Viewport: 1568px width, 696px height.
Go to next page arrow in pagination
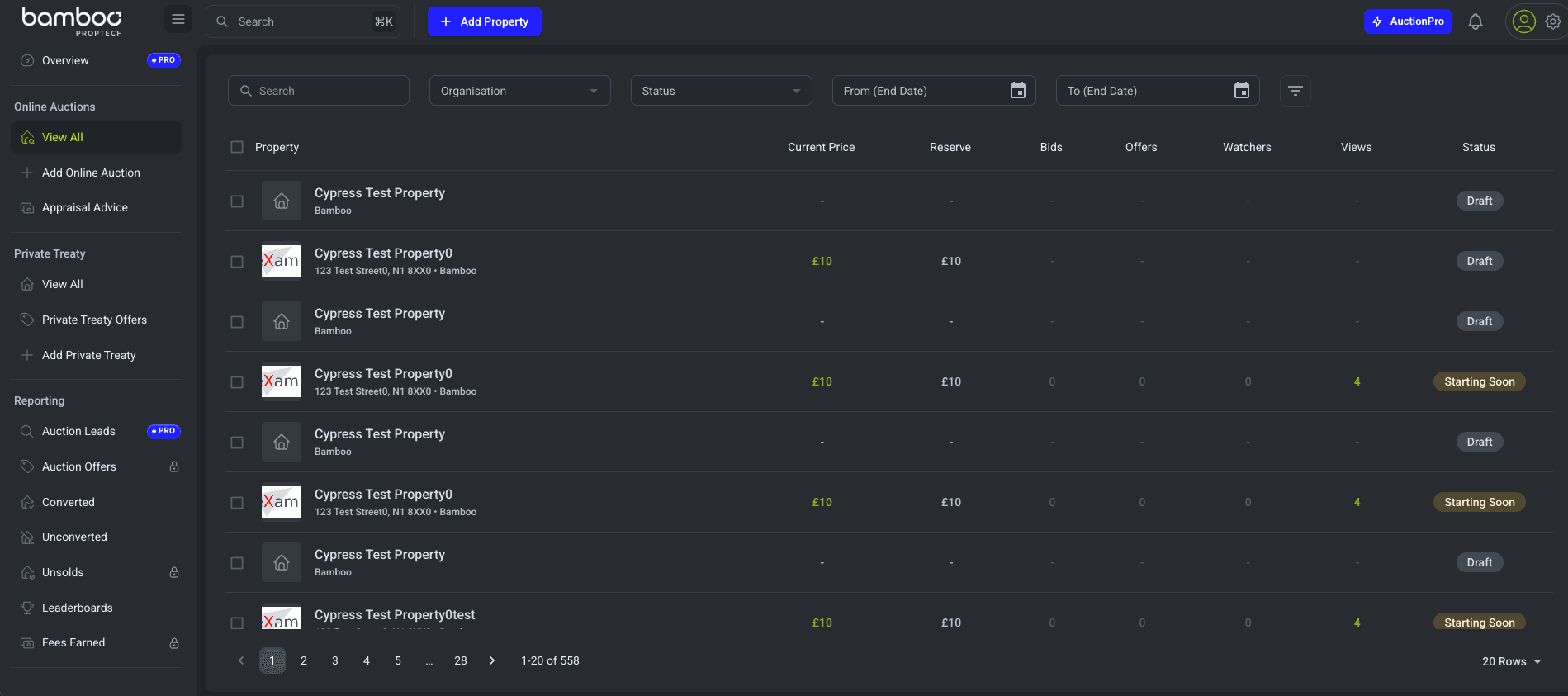coord(492,660)
